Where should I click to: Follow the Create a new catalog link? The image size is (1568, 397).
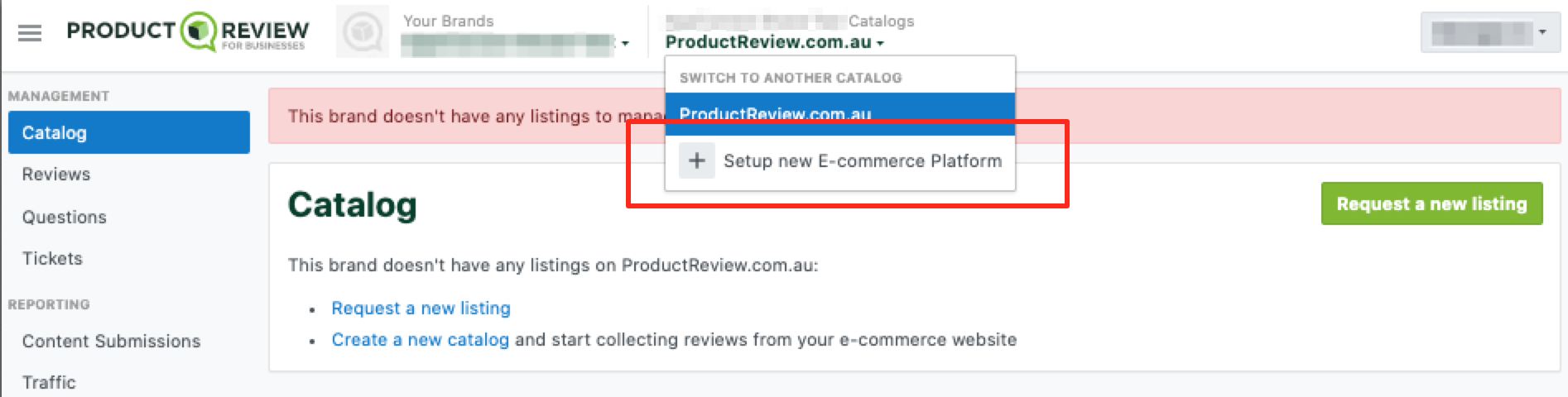[420, 339]
